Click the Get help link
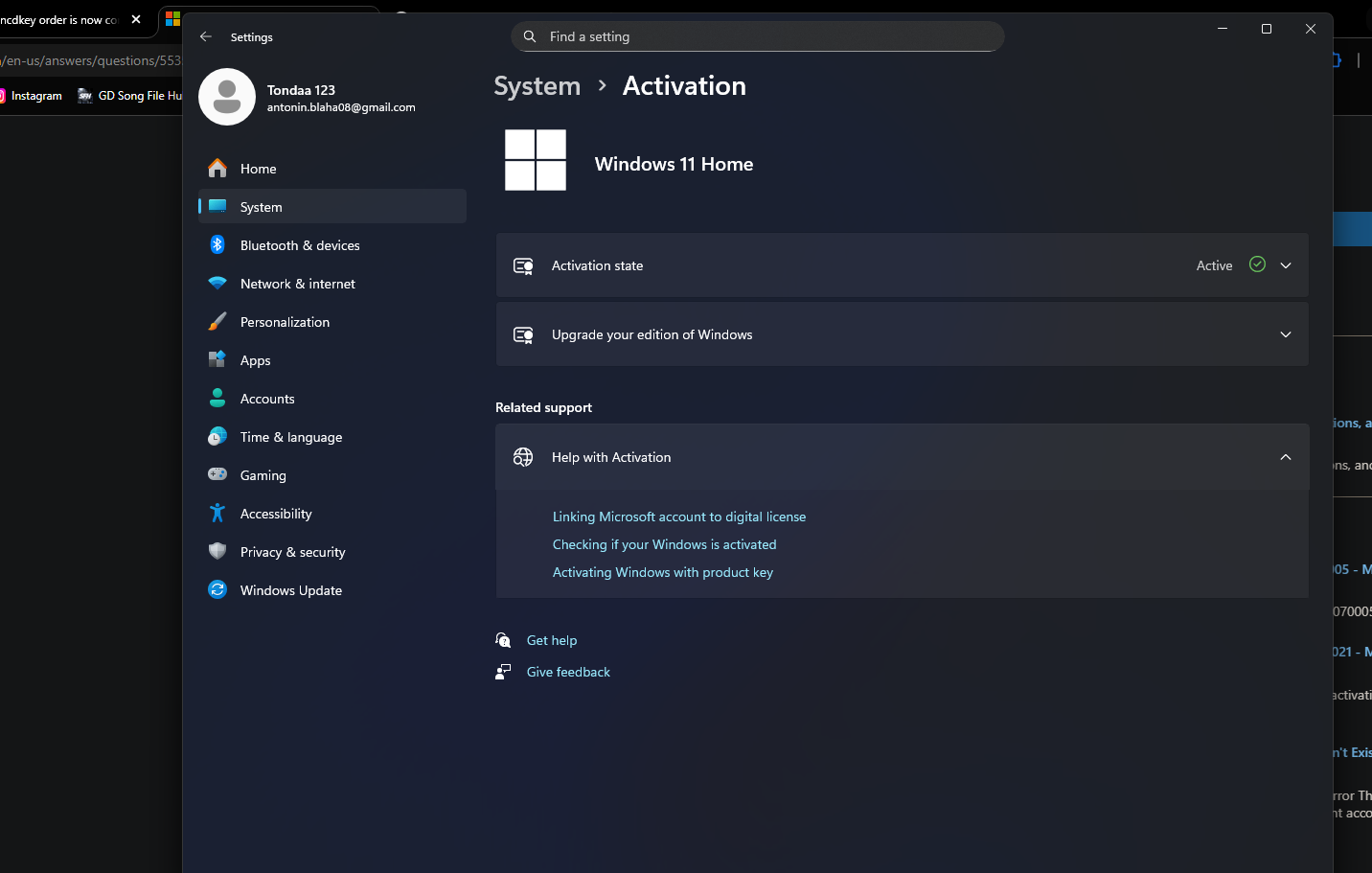 (x=552, y=640)
